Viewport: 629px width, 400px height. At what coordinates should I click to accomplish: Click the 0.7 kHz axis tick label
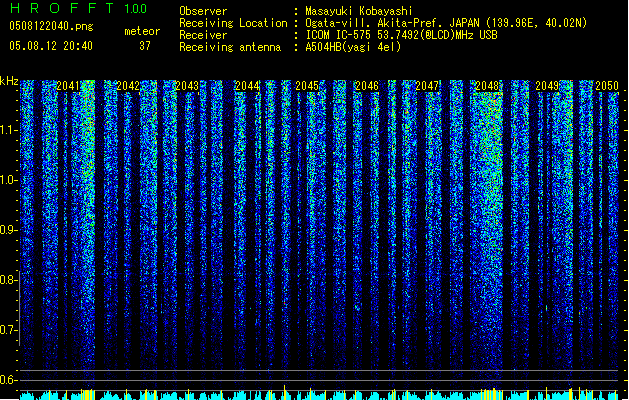[8, 330]
